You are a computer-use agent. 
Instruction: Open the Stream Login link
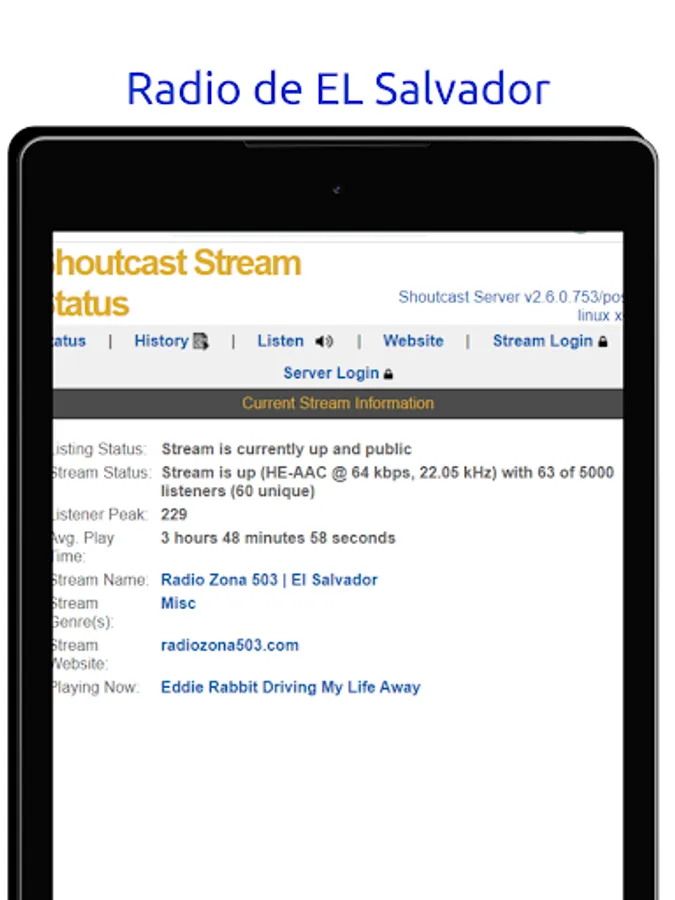pos(542,341)
